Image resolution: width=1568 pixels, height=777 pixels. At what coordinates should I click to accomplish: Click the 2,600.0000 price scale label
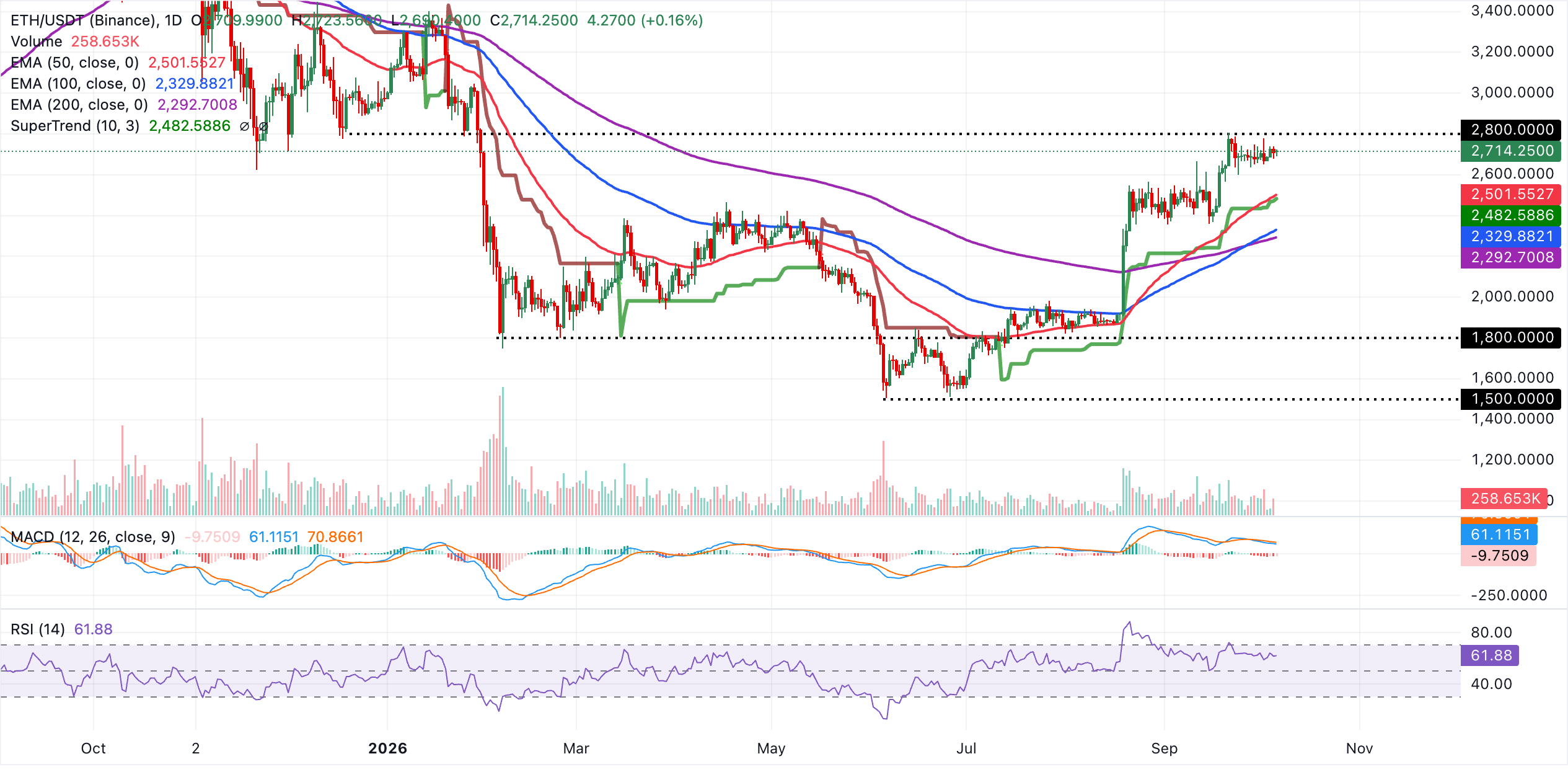pos(1512,174)
